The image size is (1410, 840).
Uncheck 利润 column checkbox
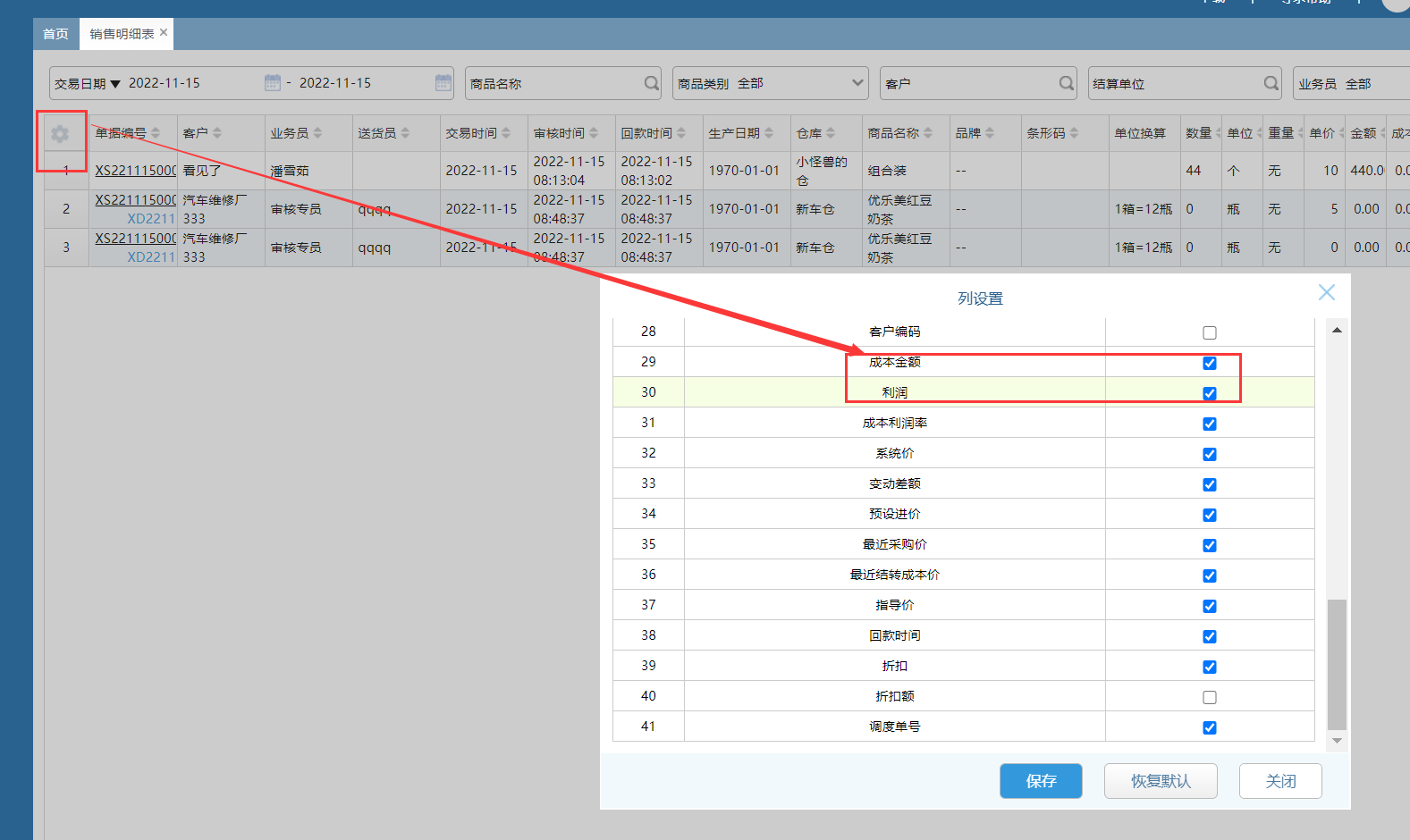click(x=1210, y=393)
